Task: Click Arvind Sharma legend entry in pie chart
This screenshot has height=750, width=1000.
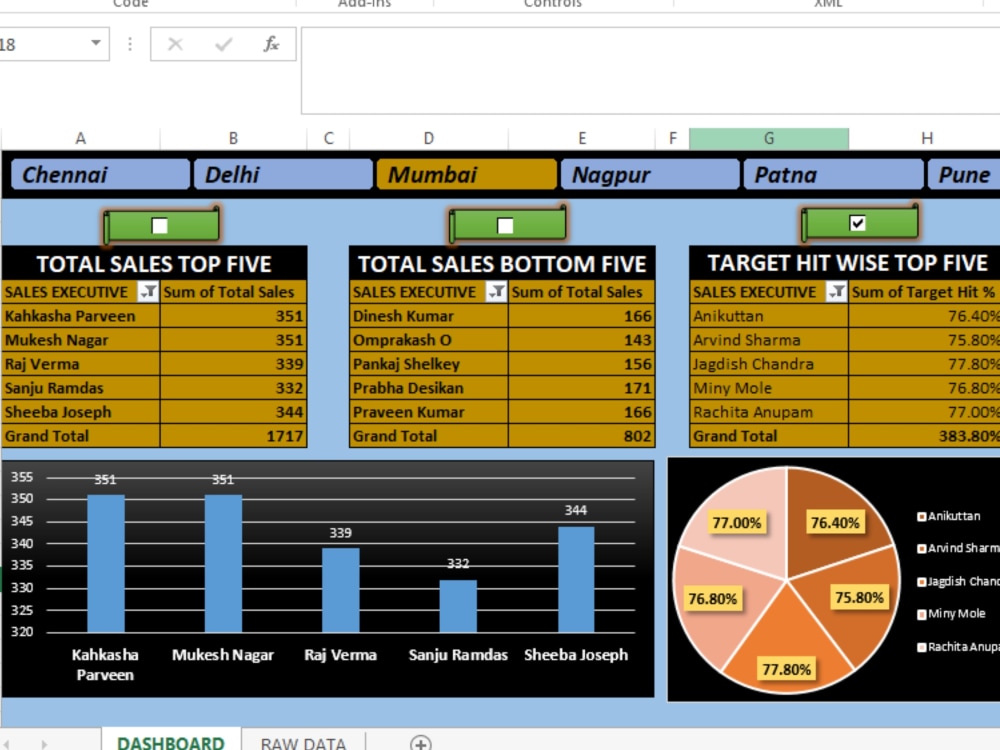Action: click(958, 548)
